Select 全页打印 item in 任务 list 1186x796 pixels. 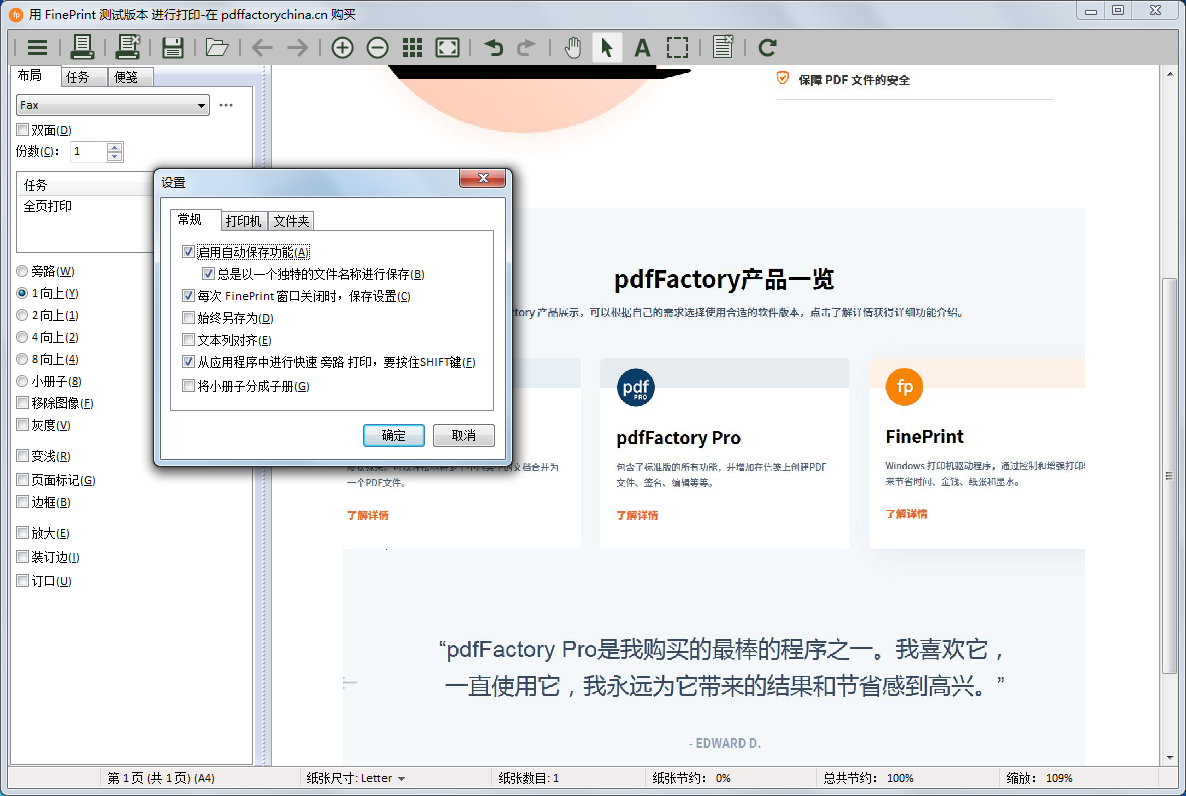point(48,206)
